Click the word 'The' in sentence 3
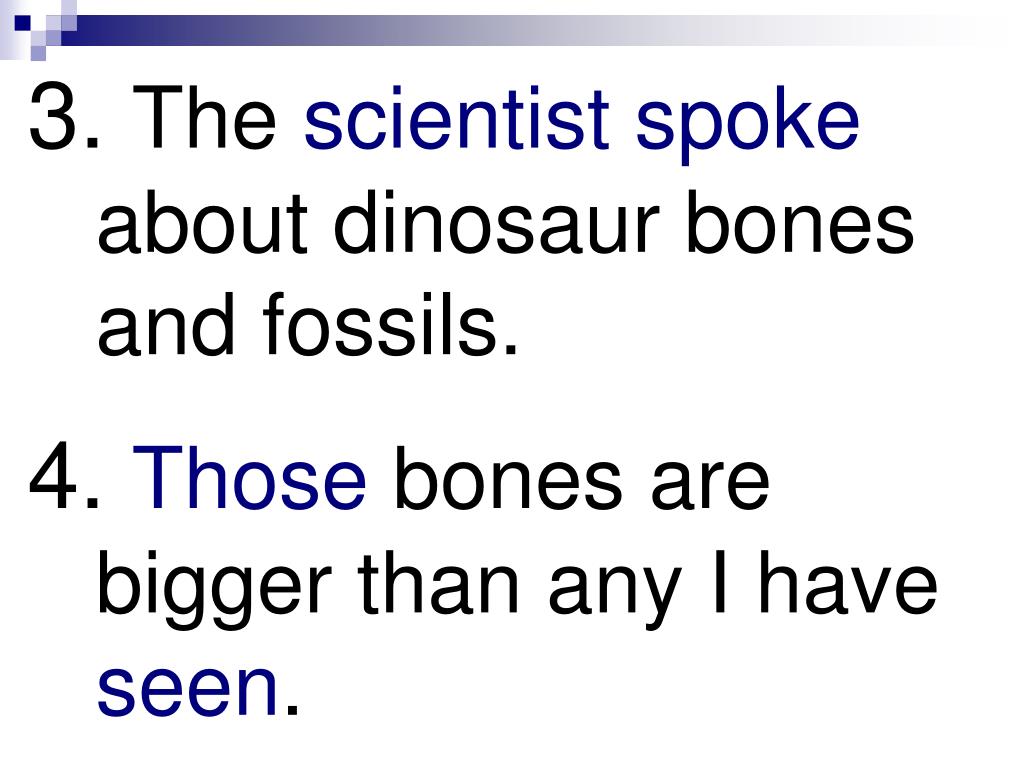 tap(204, 118)
